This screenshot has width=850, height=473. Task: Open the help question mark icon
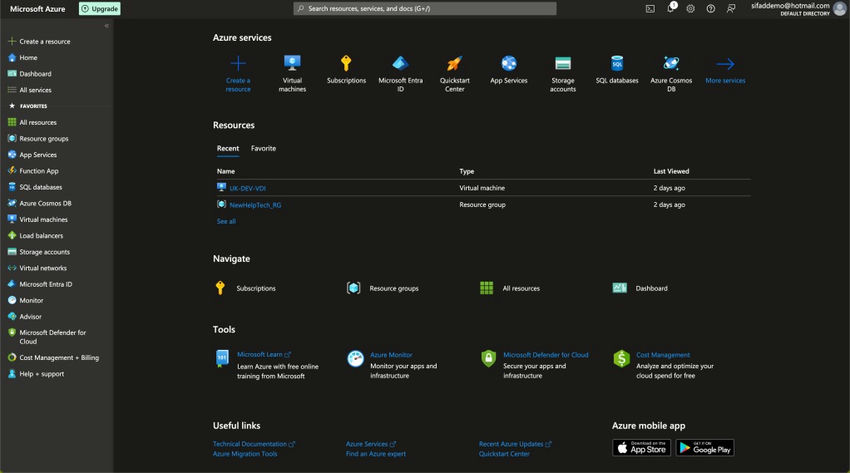(x=711, y=9)
